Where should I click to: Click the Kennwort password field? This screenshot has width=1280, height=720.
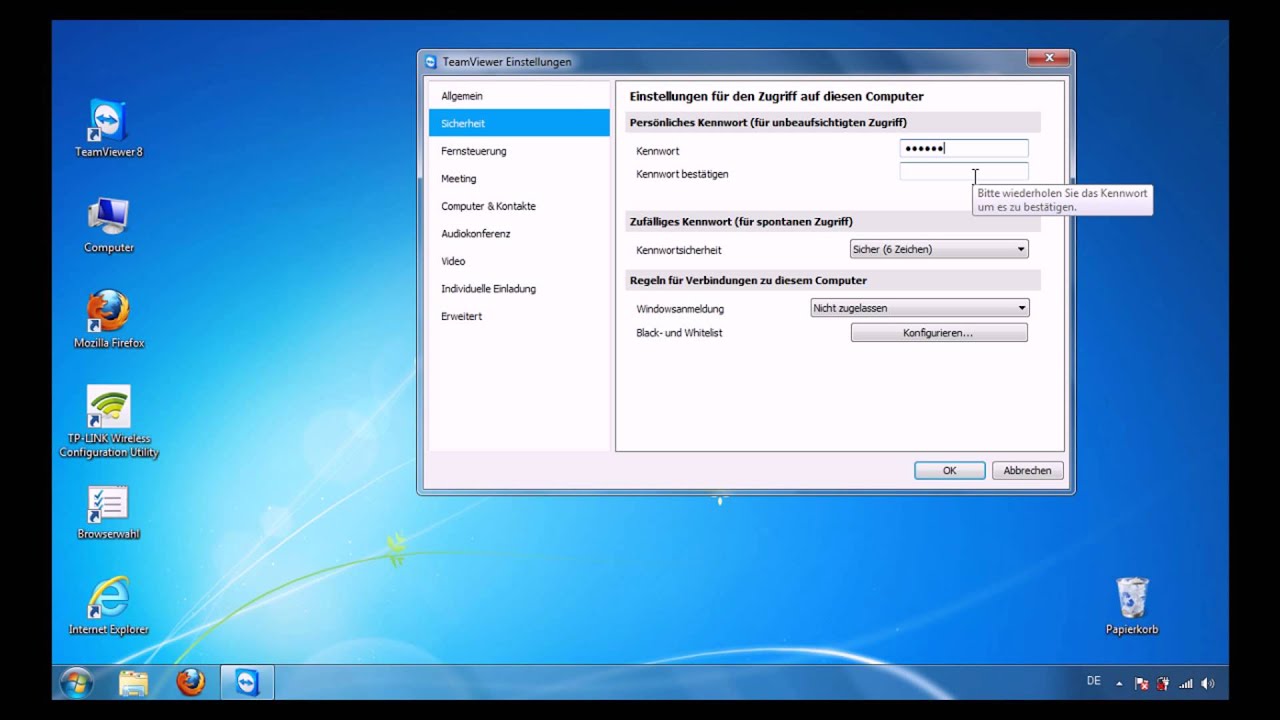tap(964, 149)
